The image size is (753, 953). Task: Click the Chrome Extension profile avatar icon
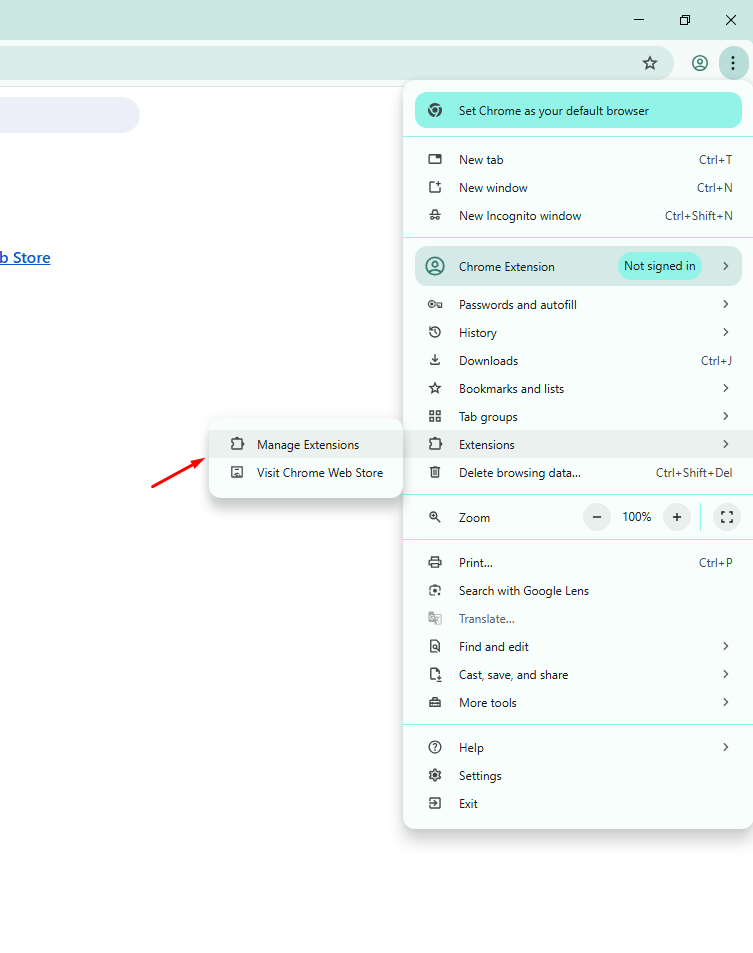(x=435, y=266)
